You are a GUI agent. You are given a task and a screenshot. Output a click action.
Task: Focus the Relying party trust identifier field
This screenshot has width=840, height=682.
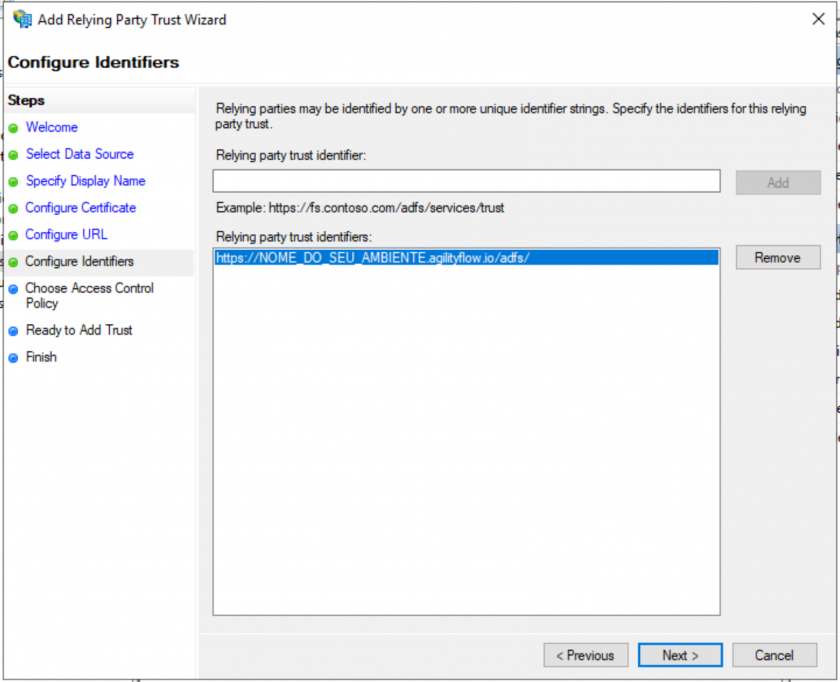(x=466, y=181)
